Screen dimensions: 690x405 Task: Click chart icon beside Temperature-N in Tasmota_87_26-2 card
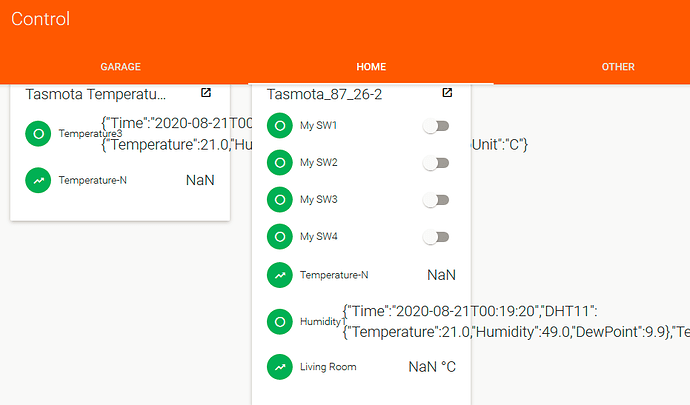click(x=280, y=275)
